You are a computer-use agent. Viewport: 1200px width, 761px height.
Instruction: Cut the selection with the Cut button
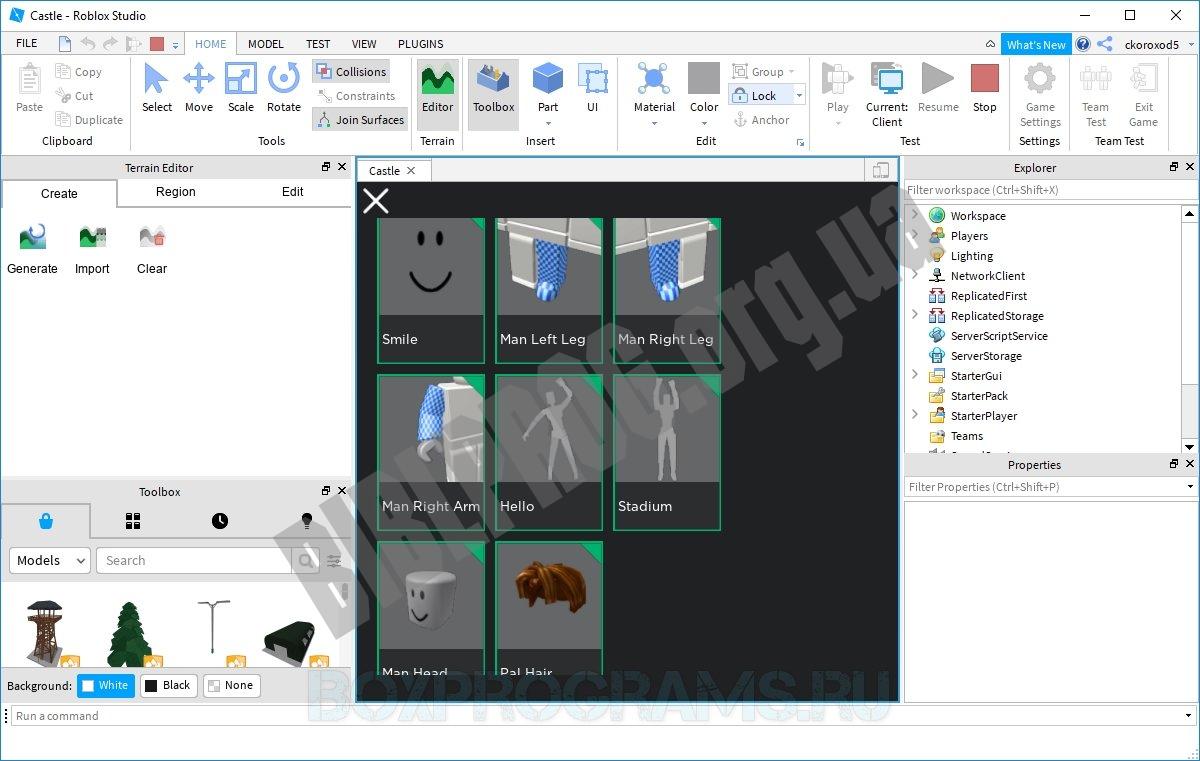(75, 96)
